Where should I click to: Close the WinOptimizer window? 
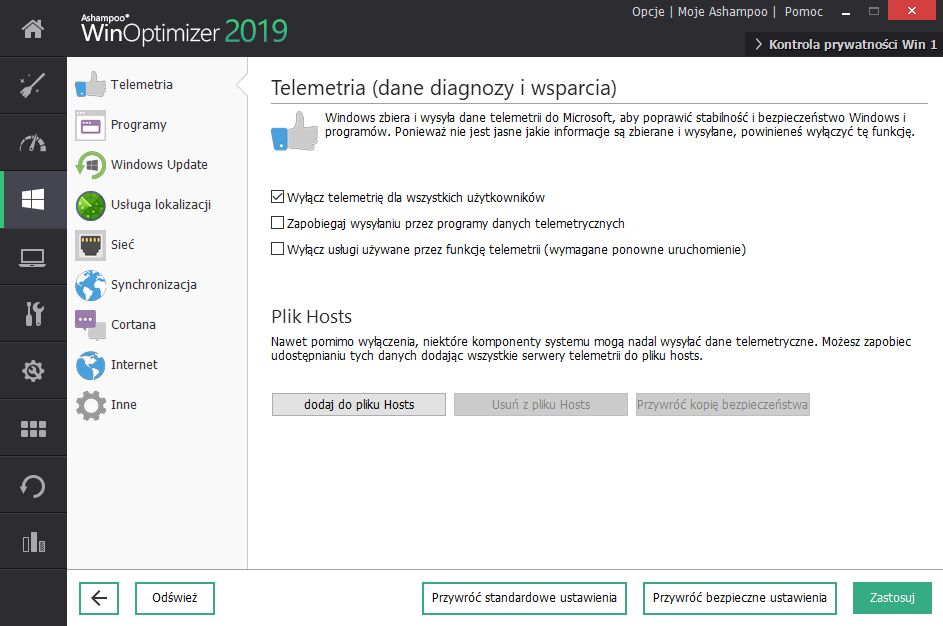[x=912, y=10]
